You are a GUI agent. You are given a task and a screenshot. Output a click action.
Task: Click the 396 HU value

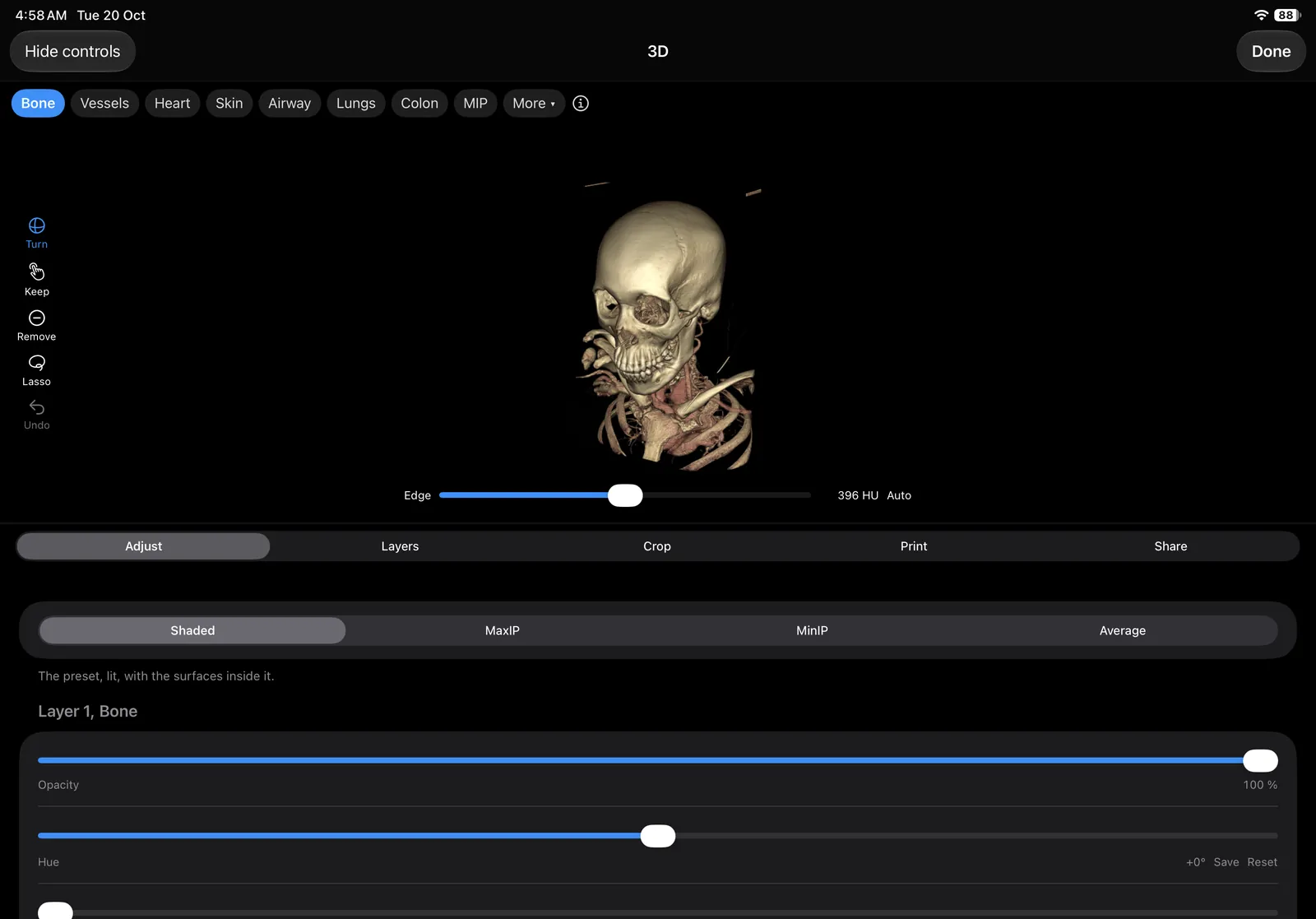pos(858,495)
